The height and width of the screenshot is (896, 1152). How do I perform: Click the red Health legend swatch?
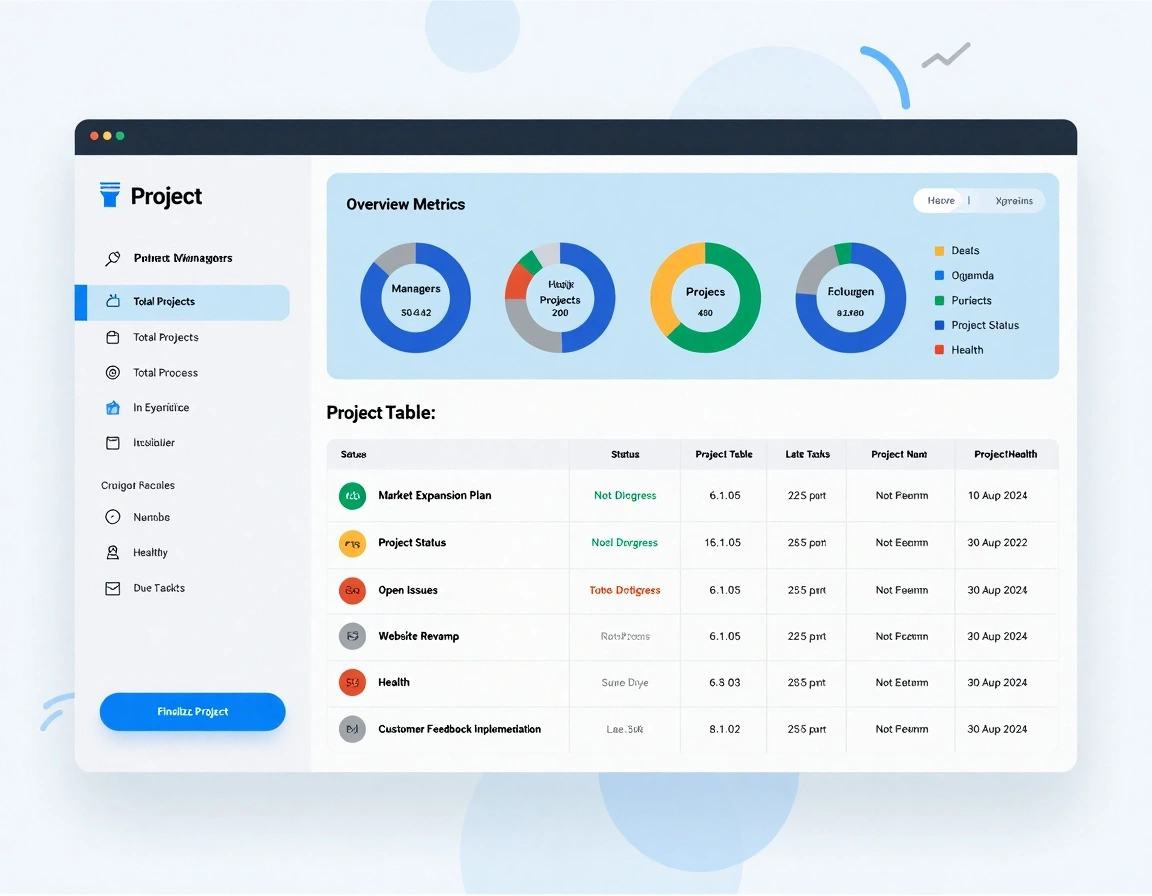[x=939, y=350]
